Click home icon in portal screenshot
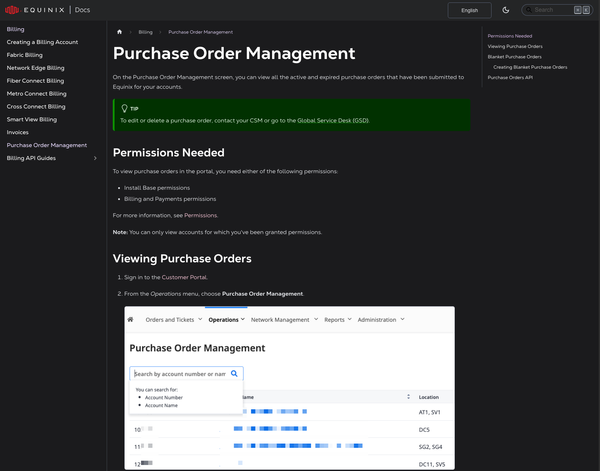This screenshot has height=471, width=600. click(130, 319)
